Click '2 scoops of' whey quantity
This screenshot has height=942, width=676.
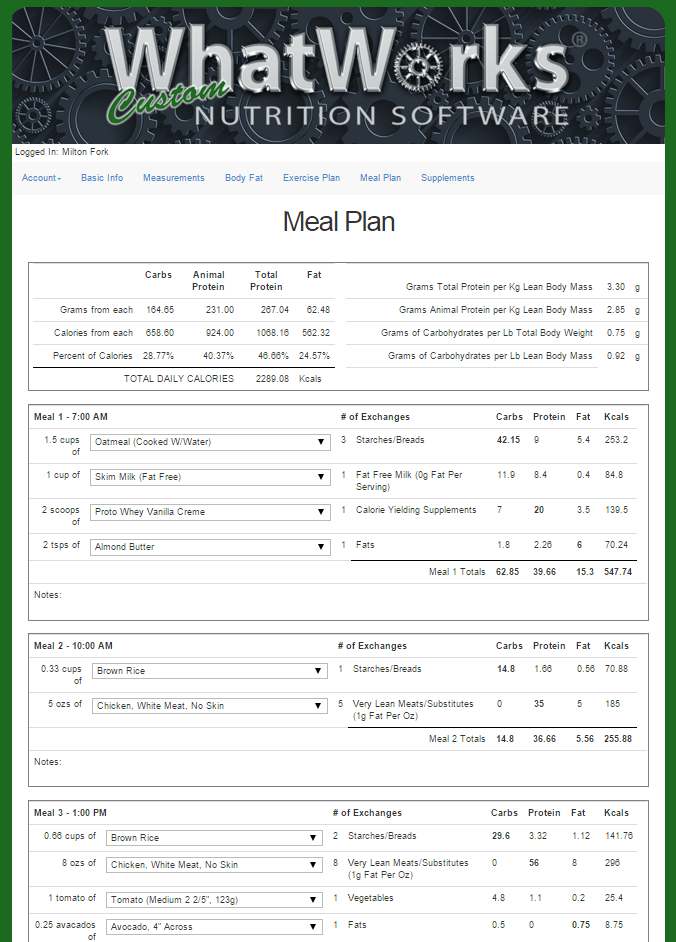(61, 515)
